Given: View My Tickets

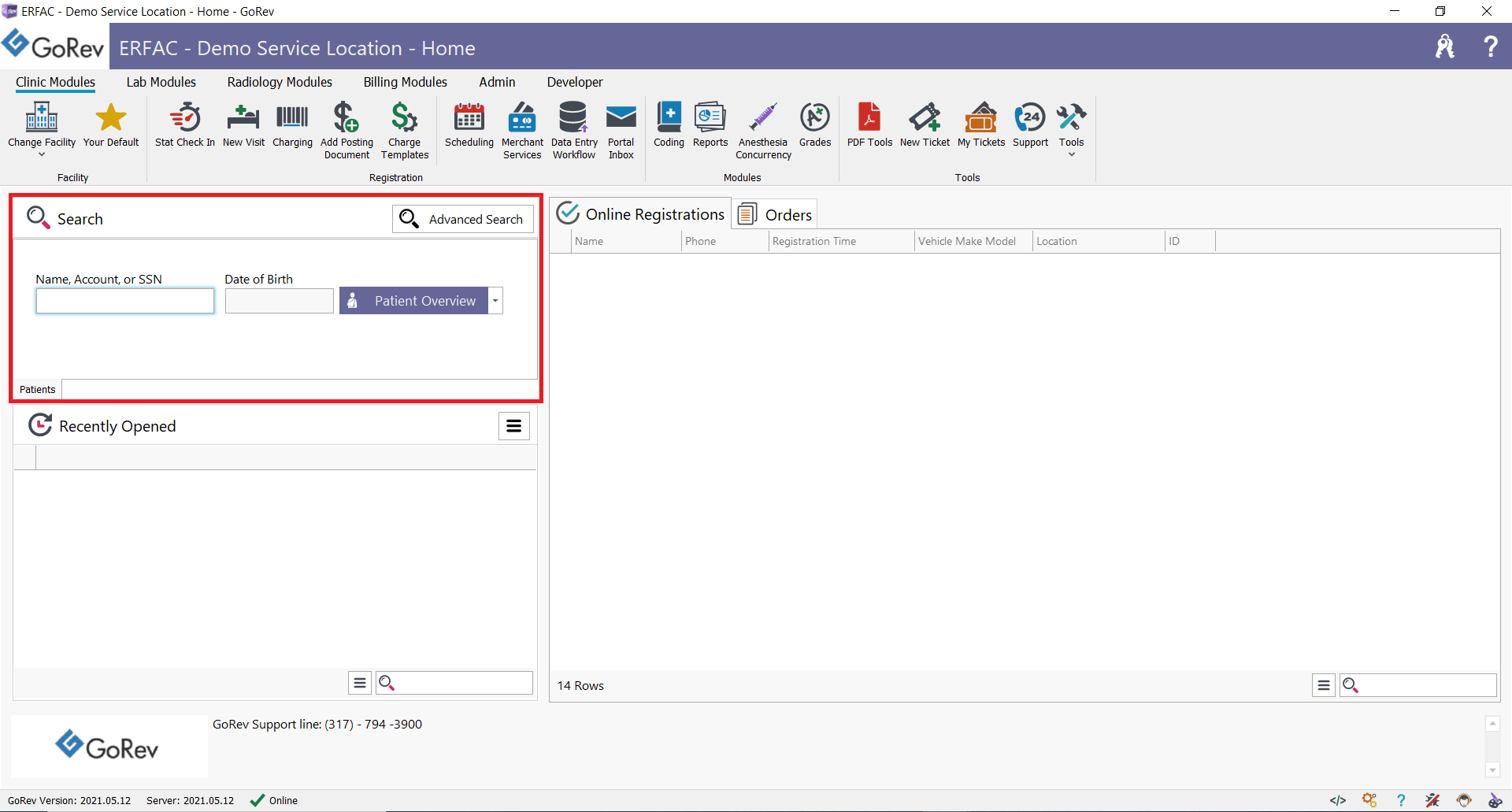Looking at the screenshot, I should pyautogui.click(x=981, y=125).
